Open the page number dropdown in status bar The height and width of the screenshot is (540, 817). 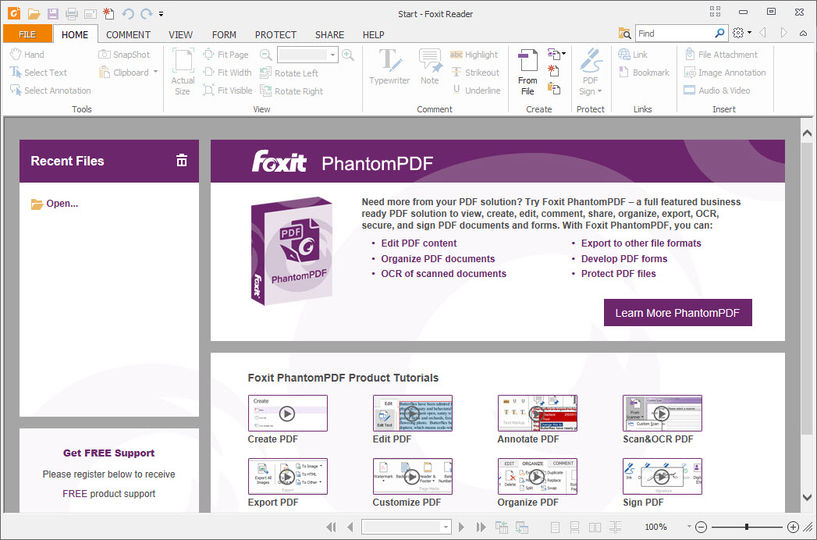(x=445, y=527)
